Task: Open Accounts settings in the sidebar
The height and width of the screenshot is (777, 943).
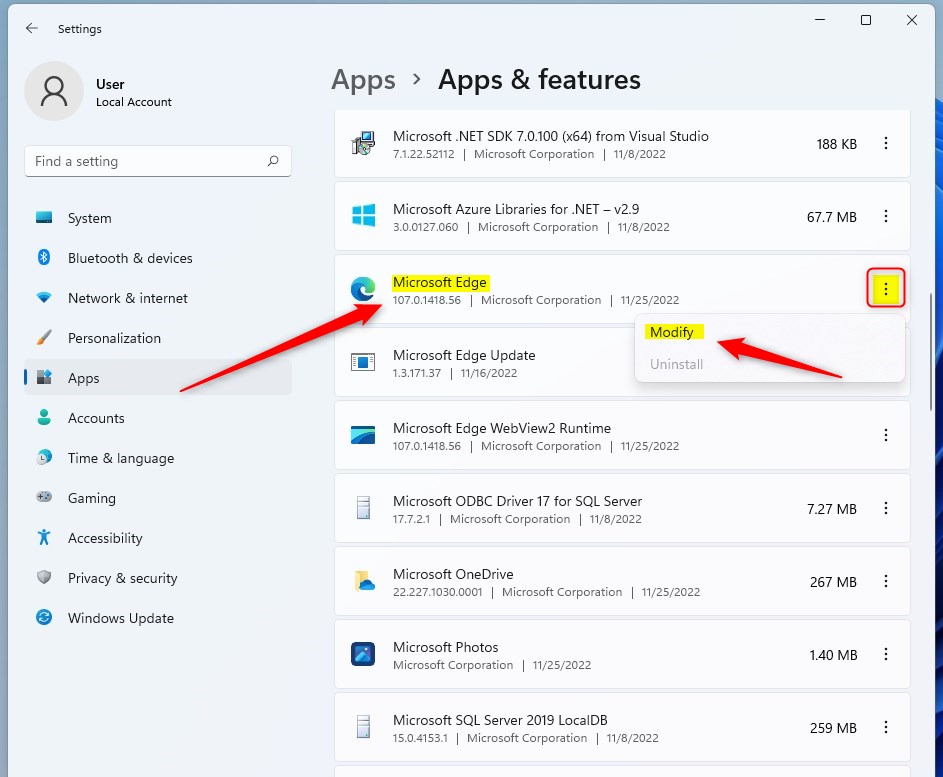Action: click(96, 418)
